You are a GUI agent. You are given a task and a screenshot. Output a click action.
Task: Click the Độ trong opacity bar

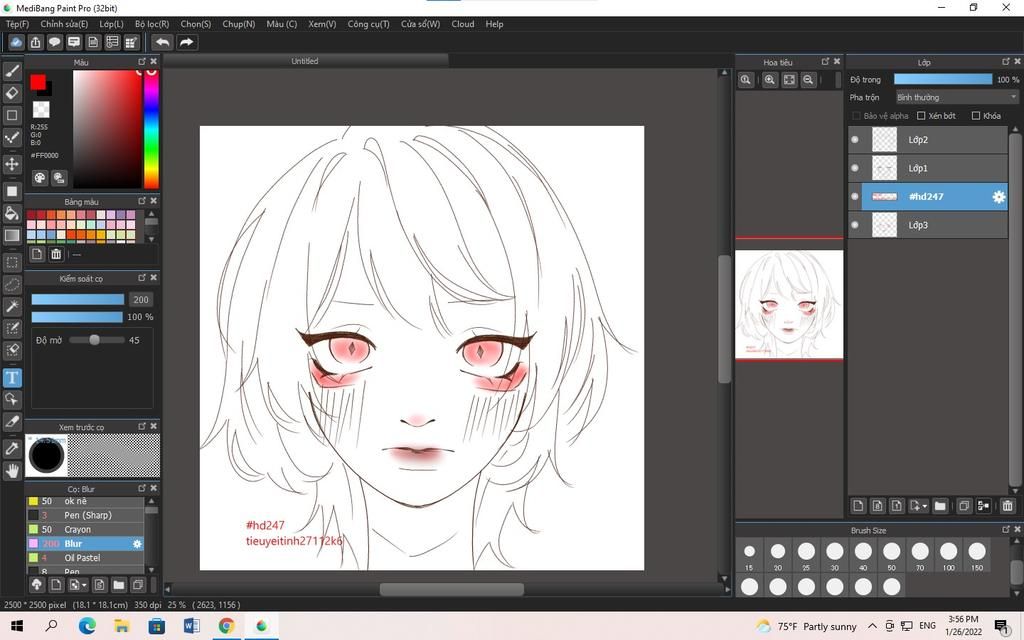(x=943, y=80)
